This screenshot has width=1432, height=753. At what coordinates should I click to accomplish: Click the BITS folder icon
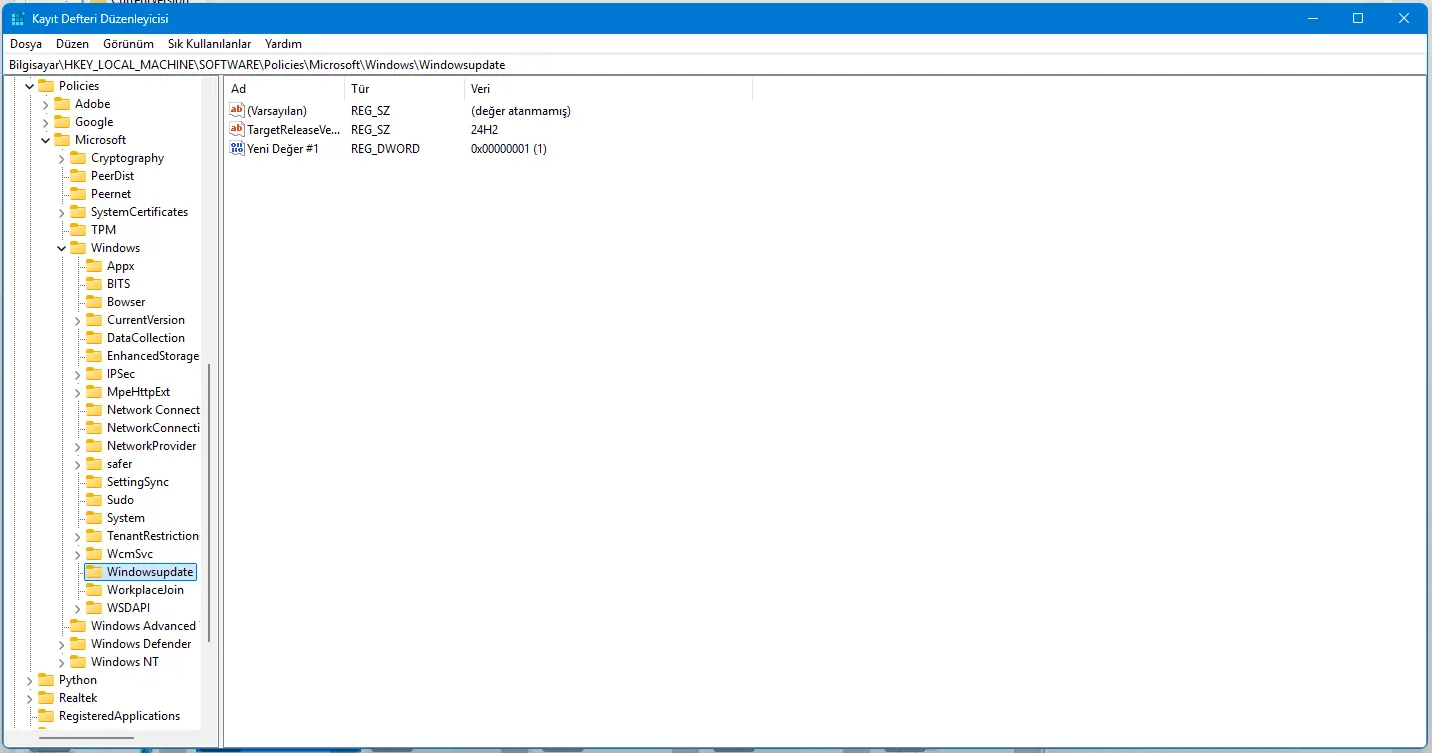(94, 284)
